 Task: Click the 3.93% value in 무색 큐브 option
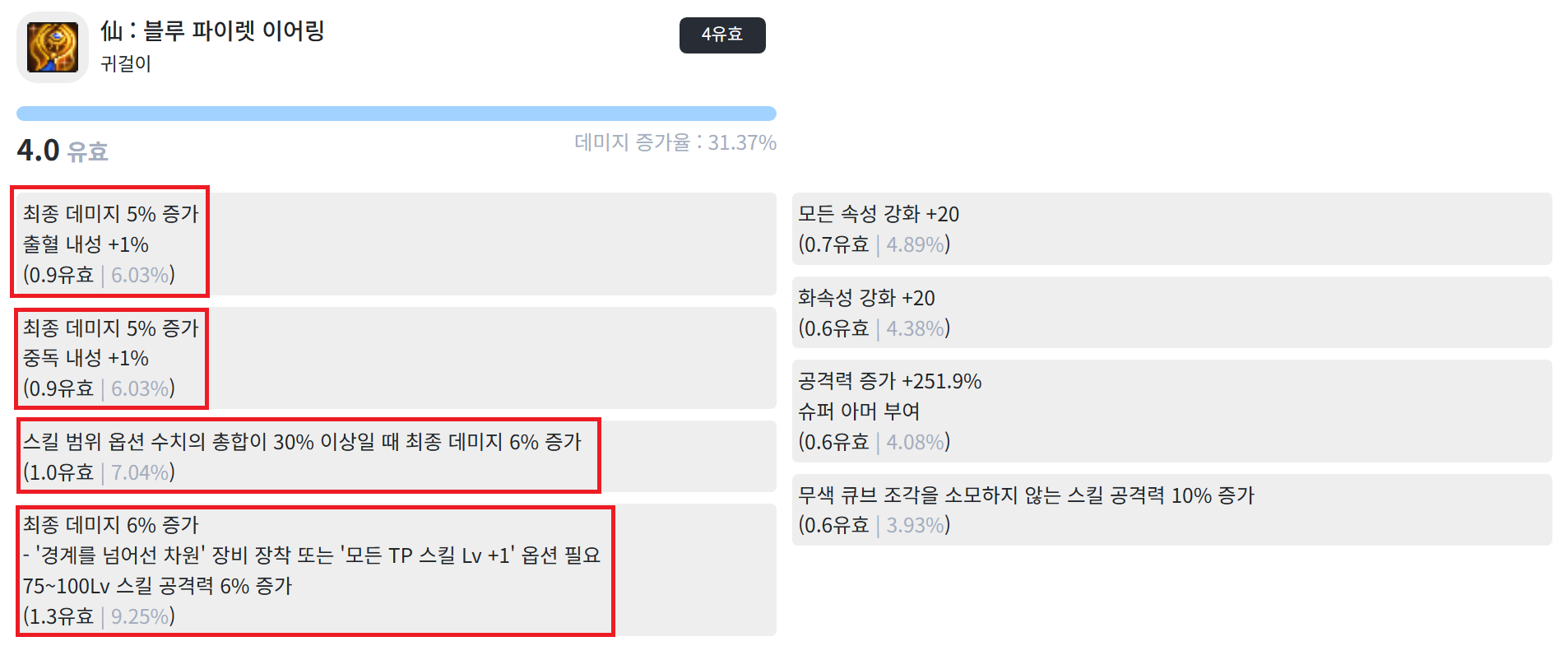915,525
